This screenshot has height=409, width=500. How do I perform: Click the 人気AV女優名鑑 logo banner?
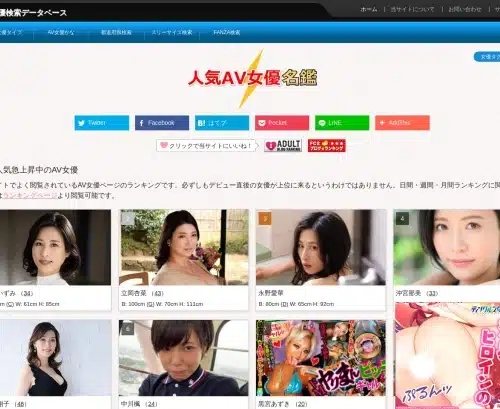[x=252, y=79]
